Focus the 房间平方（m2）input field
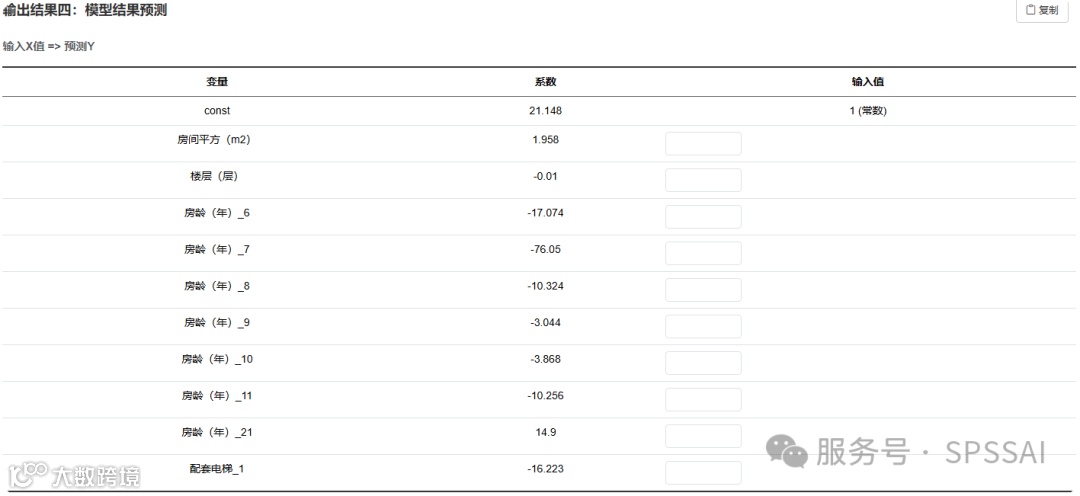 (x=703, y=144)
